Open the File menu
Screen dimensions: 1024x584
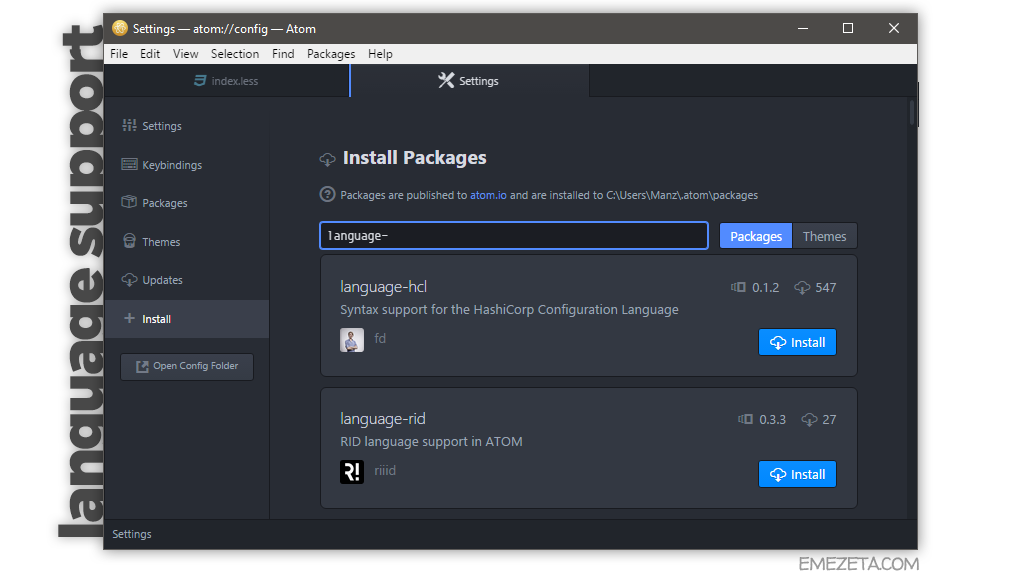coord(119,54)
